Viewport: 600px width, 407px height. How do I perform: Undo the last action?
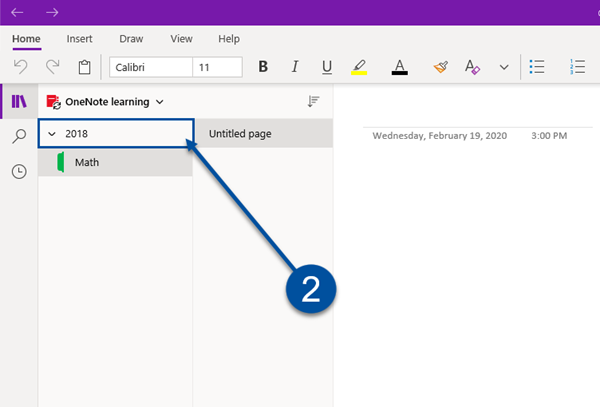coord(21,67)
